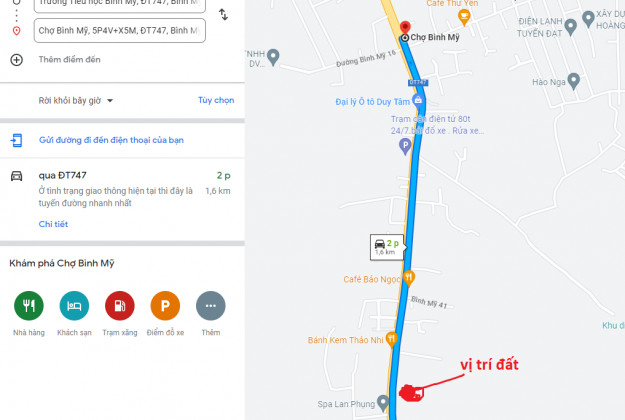Image resolution: width=625 pixels, height=420 pixels.
Task: Select the Khách sạn hotel icon
Action: coord(74,306)
